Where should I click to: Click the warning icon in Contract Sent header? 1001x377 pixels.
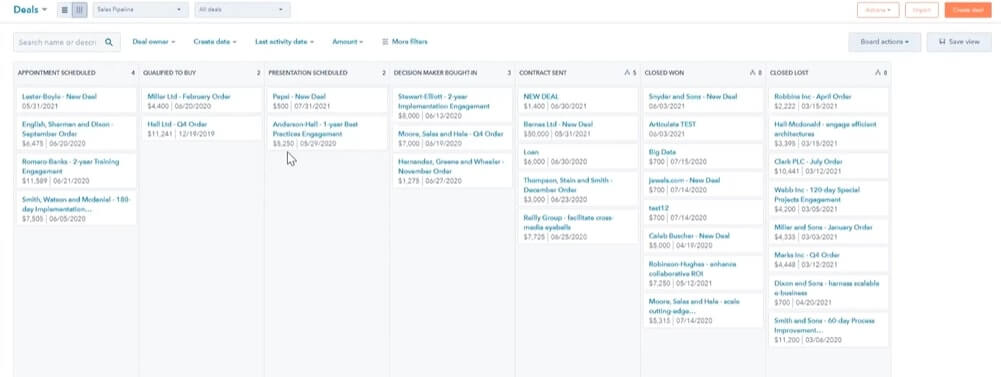pos(626,73)
